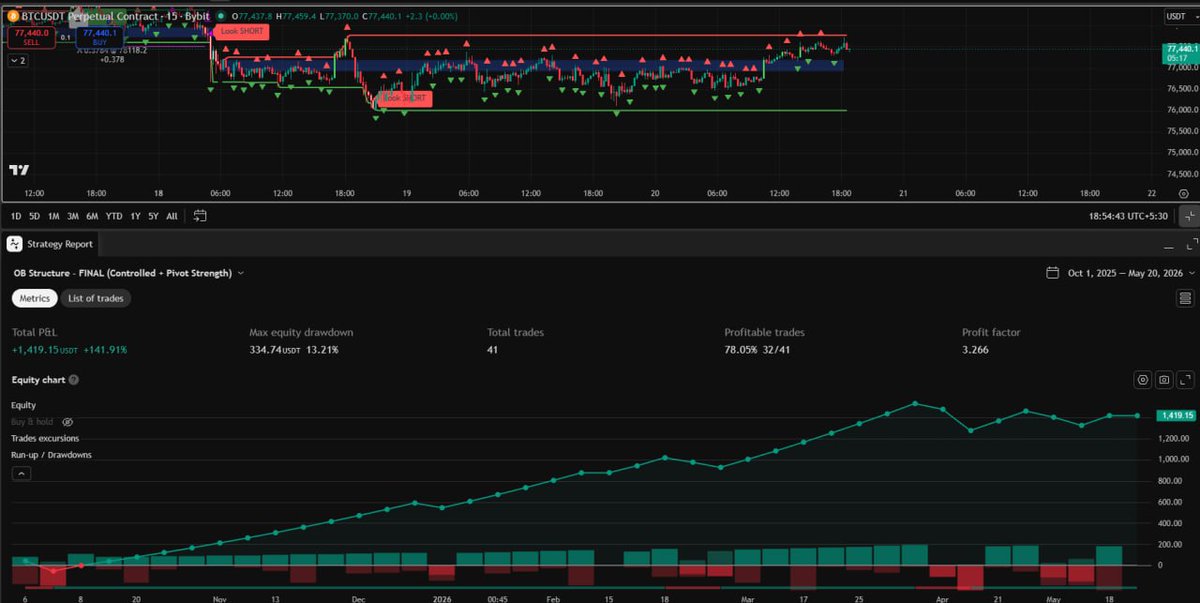Select the 1D time range
1200x603 pixels.
tap(16, 215)
